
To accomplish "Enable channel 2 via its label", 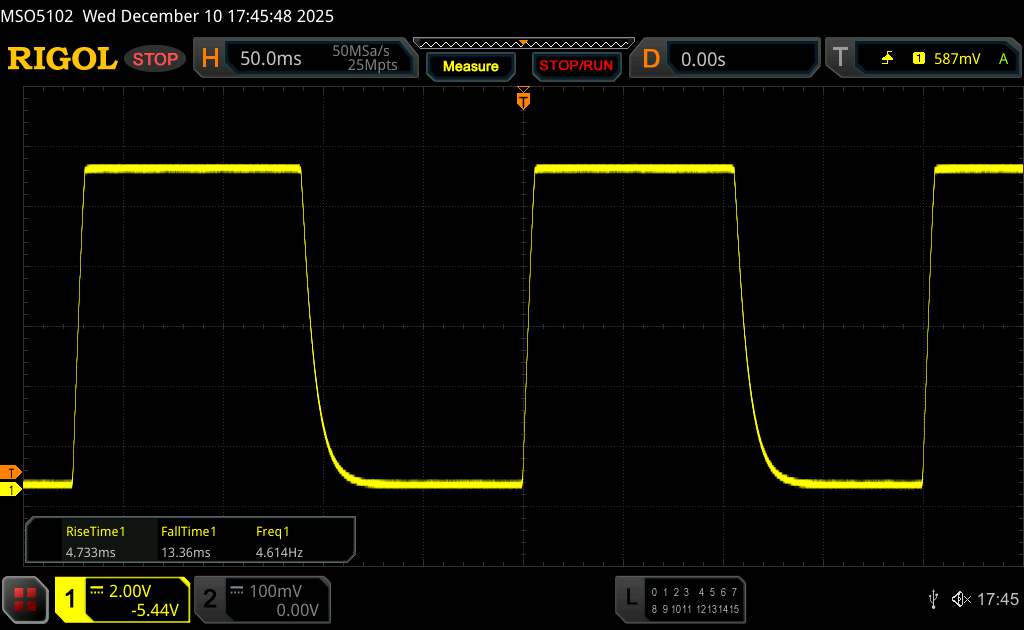I will click(210, 598).
